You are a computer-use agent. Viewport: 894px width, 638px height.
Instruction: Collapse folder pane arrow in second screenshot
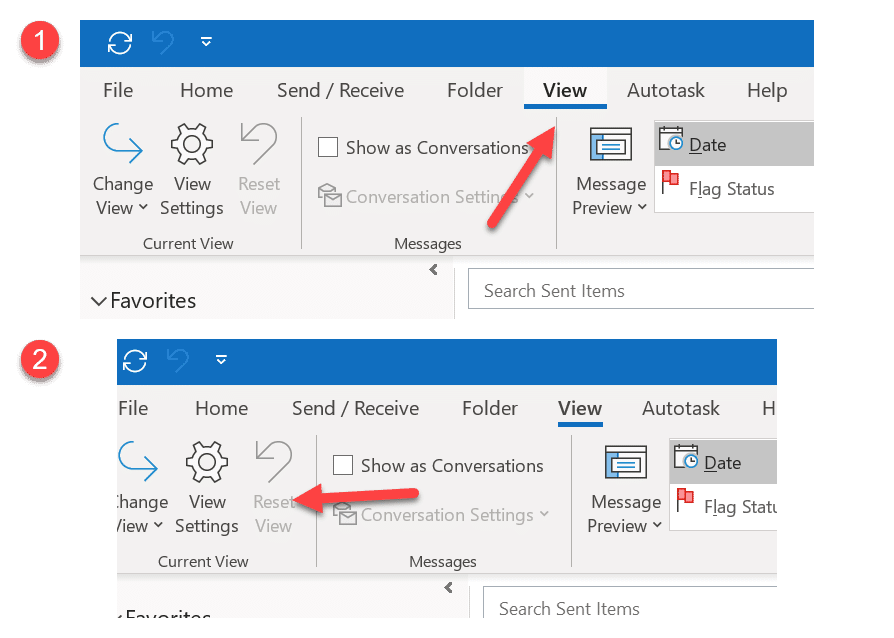(449, 588)
